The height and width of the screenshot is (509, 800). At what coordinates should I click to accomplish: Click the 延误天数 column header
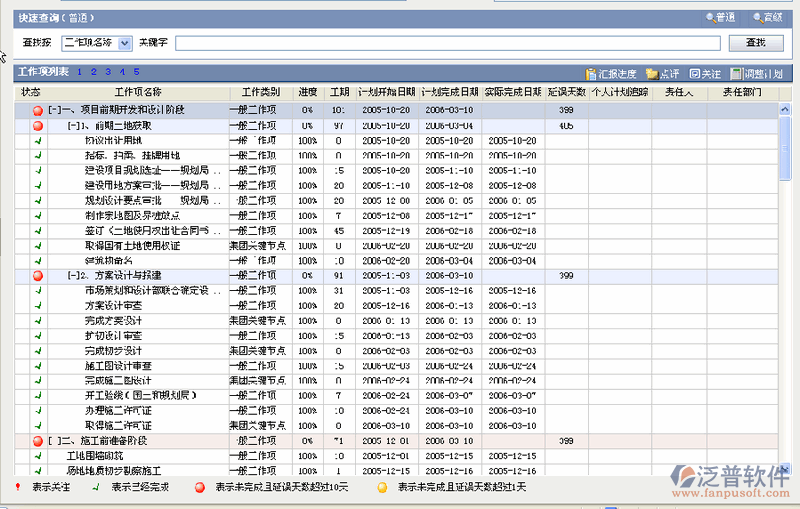click(x=566, y=92)
